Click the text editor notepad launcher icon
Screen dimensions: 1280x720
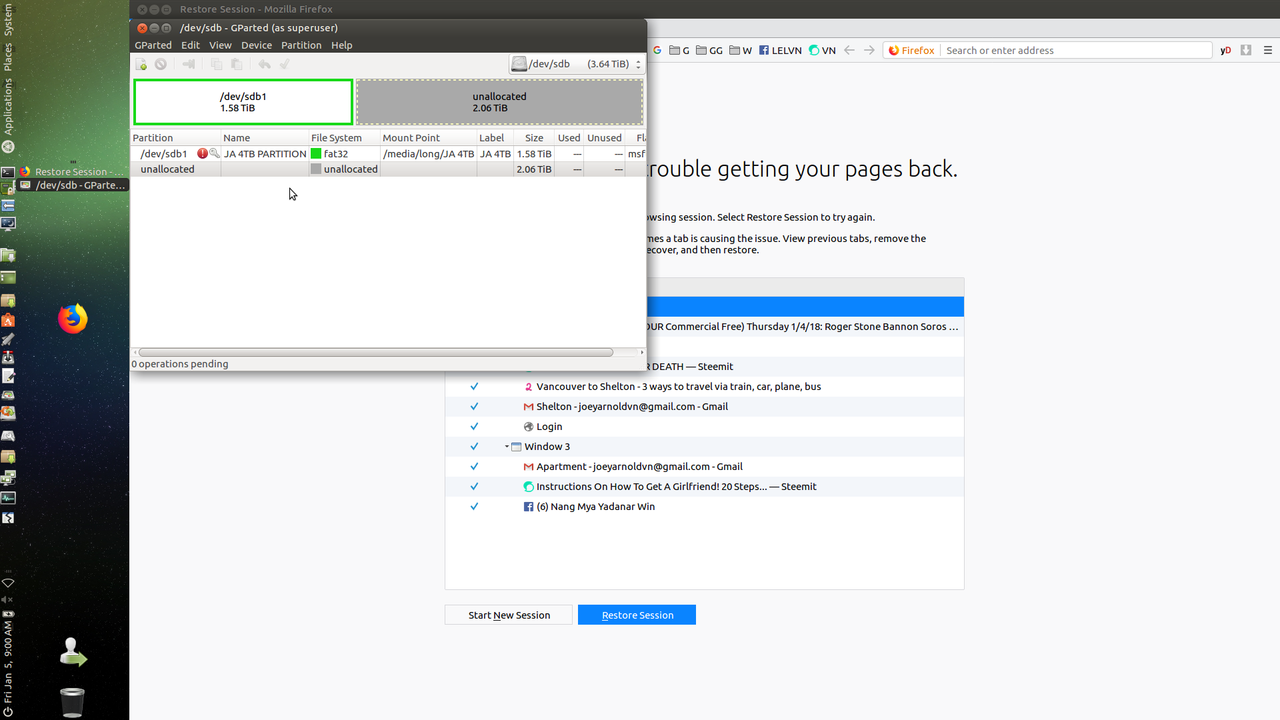point(8,376)
